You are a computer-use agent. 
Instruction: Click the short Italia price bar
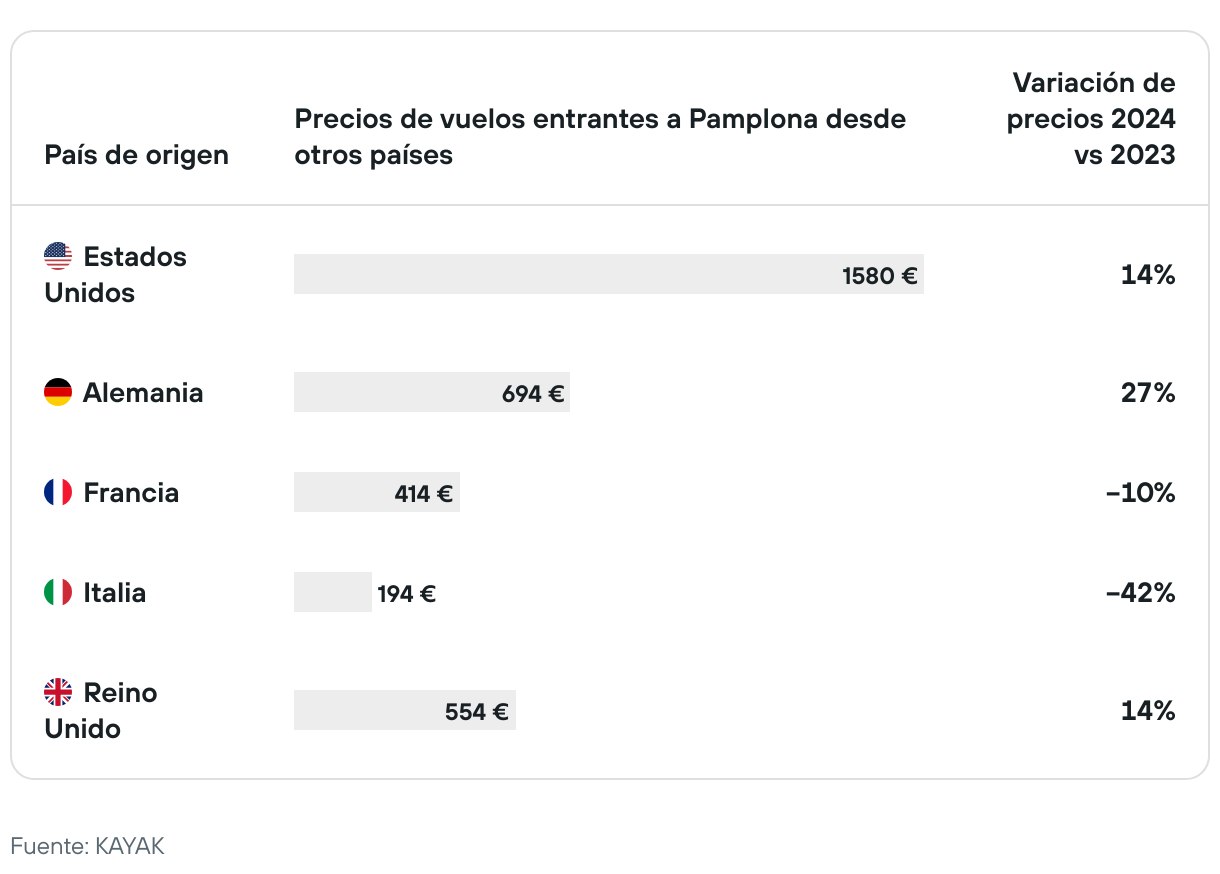click(332, 592)
